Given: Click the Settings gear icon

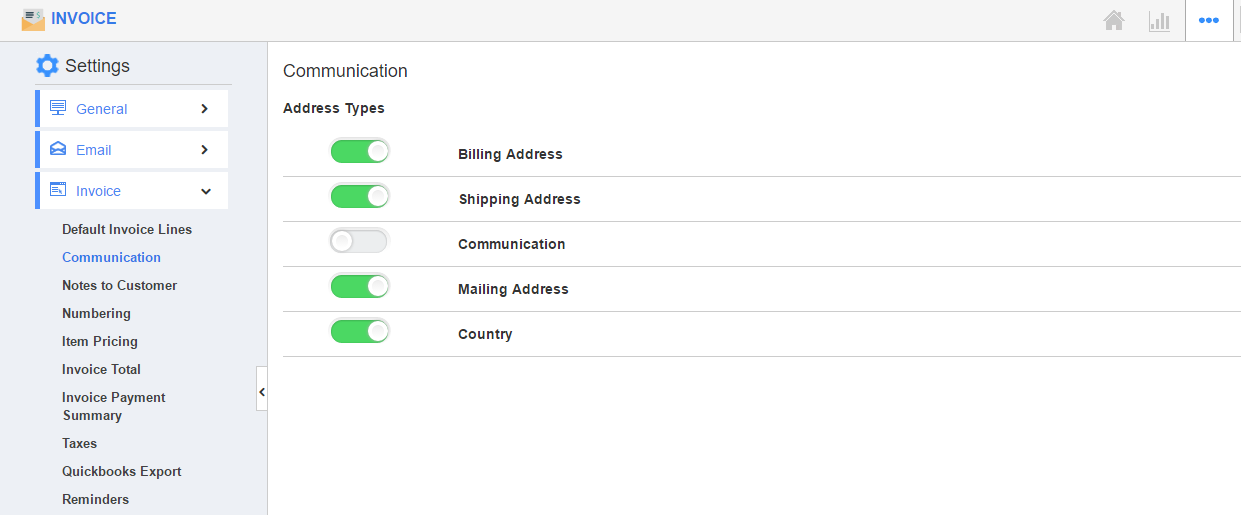Looking at the screenshot, I should click(x=47, y=66).
